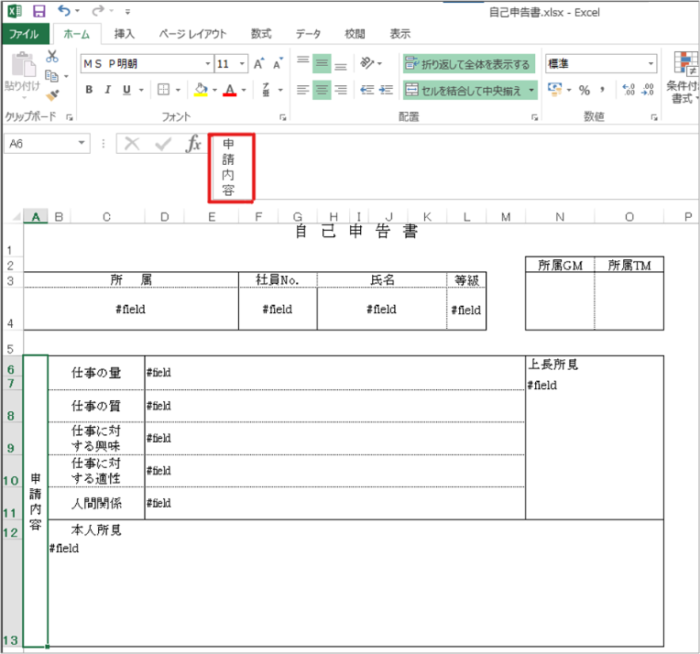Viewport: 700px width, 654px height.
Task: Apply accounting currency format
Action: pyautogui.click(x=555, y=89)
